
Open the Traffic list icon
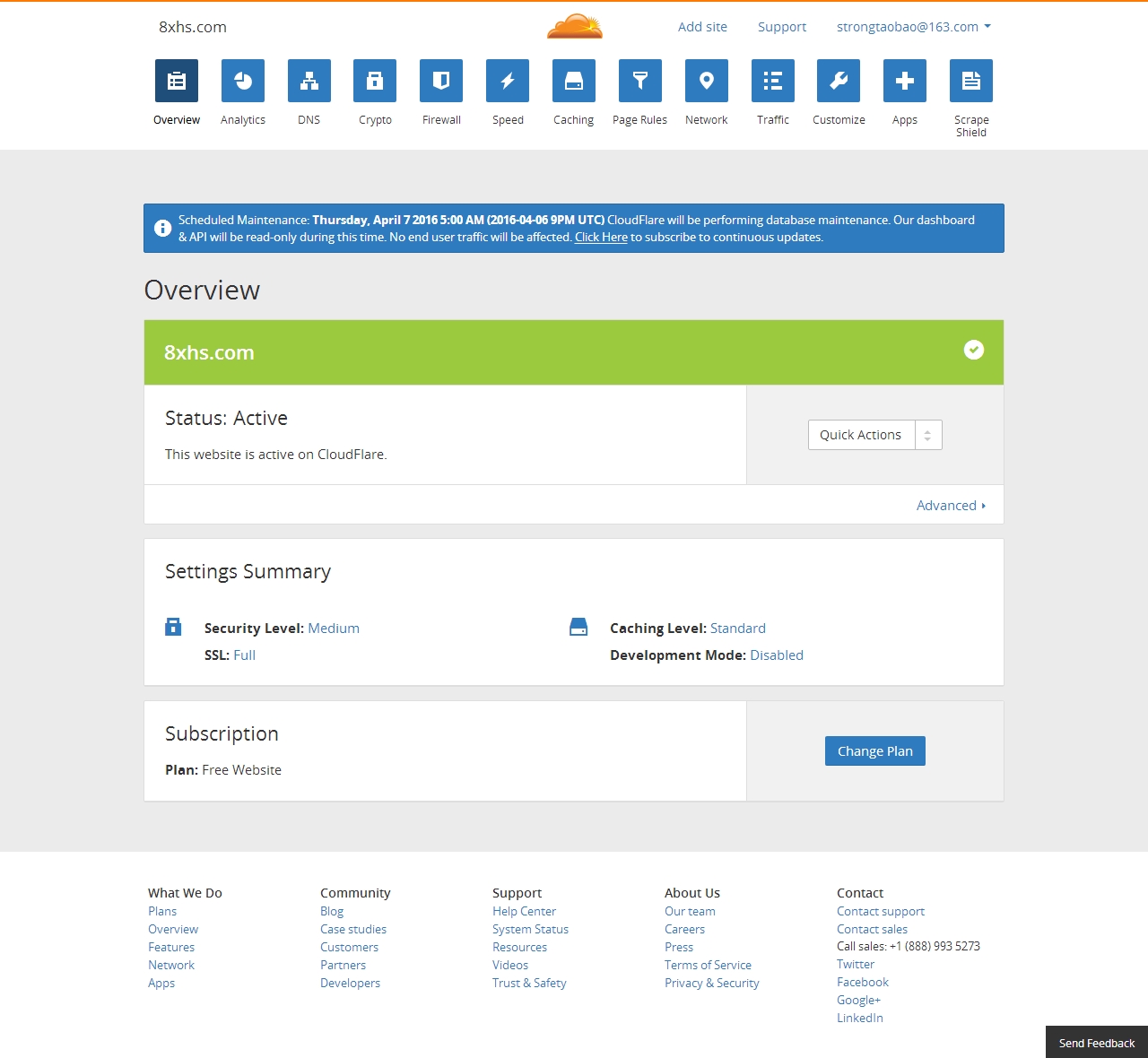pyautogui.click(x=773, y=81)
